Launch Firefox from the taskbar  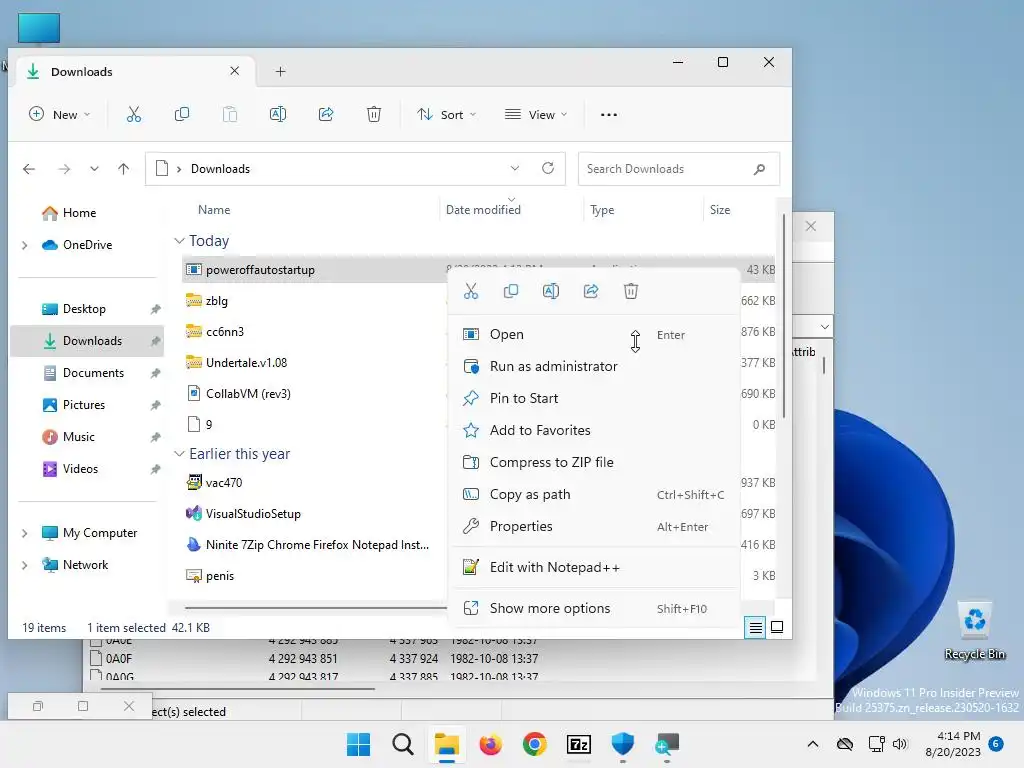(x=490, y=744)
